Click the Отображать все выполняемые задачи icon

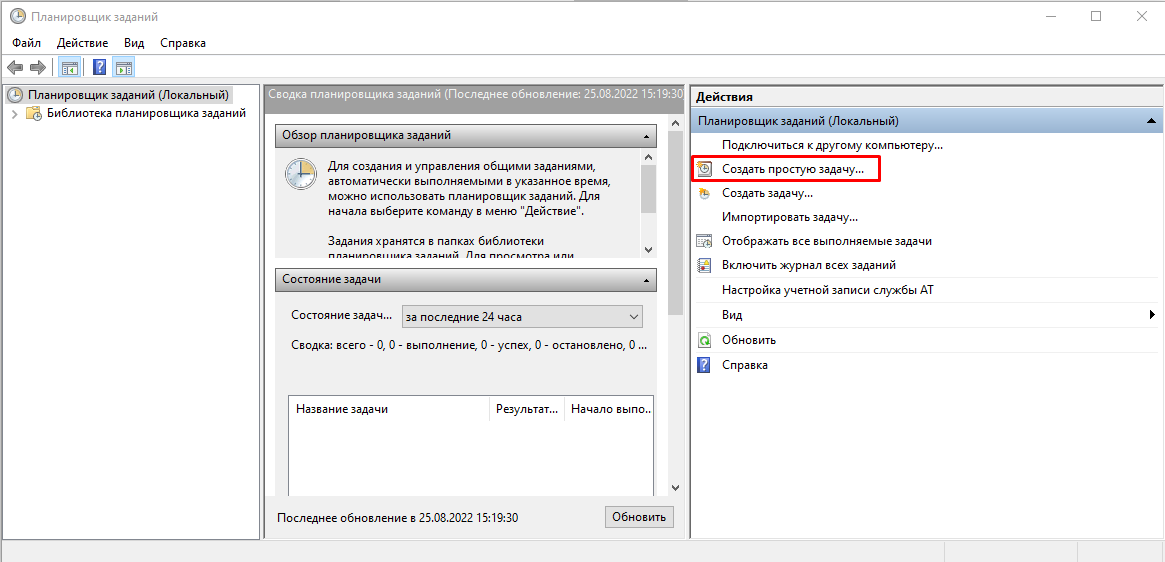coord(704,241)
